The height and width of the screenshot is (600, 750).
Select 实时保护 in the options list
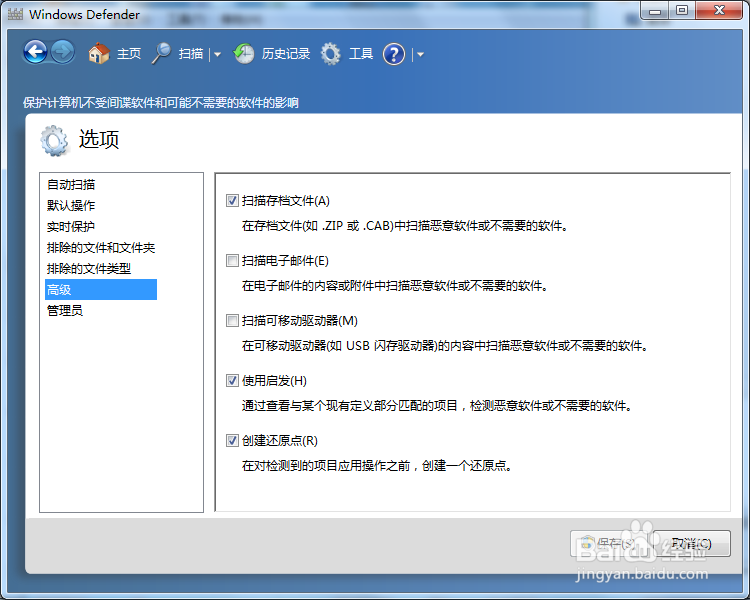pos(71,226)
